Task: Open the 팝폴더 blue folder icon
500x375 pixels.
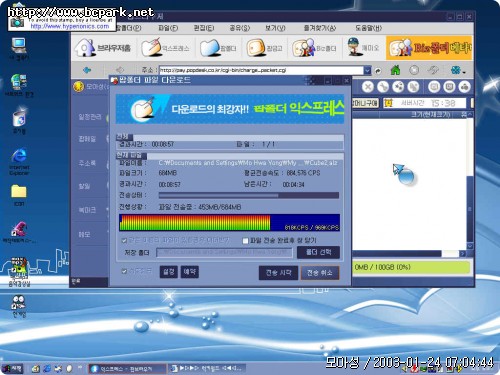Action: 218,48
